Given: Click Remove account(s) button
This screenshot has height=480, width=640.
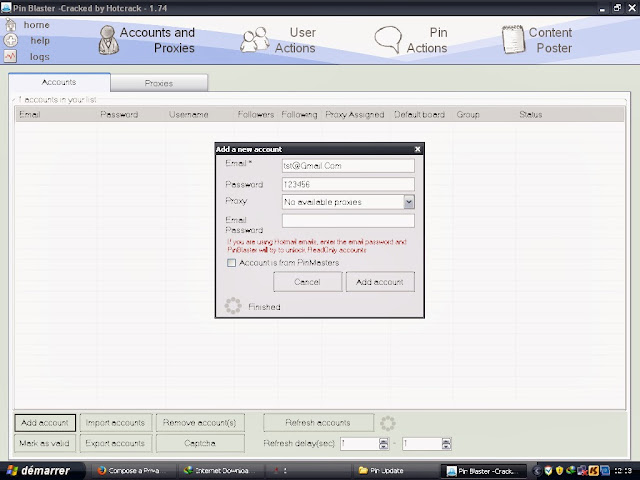Looking at the screenshot, I should point(200,423).
